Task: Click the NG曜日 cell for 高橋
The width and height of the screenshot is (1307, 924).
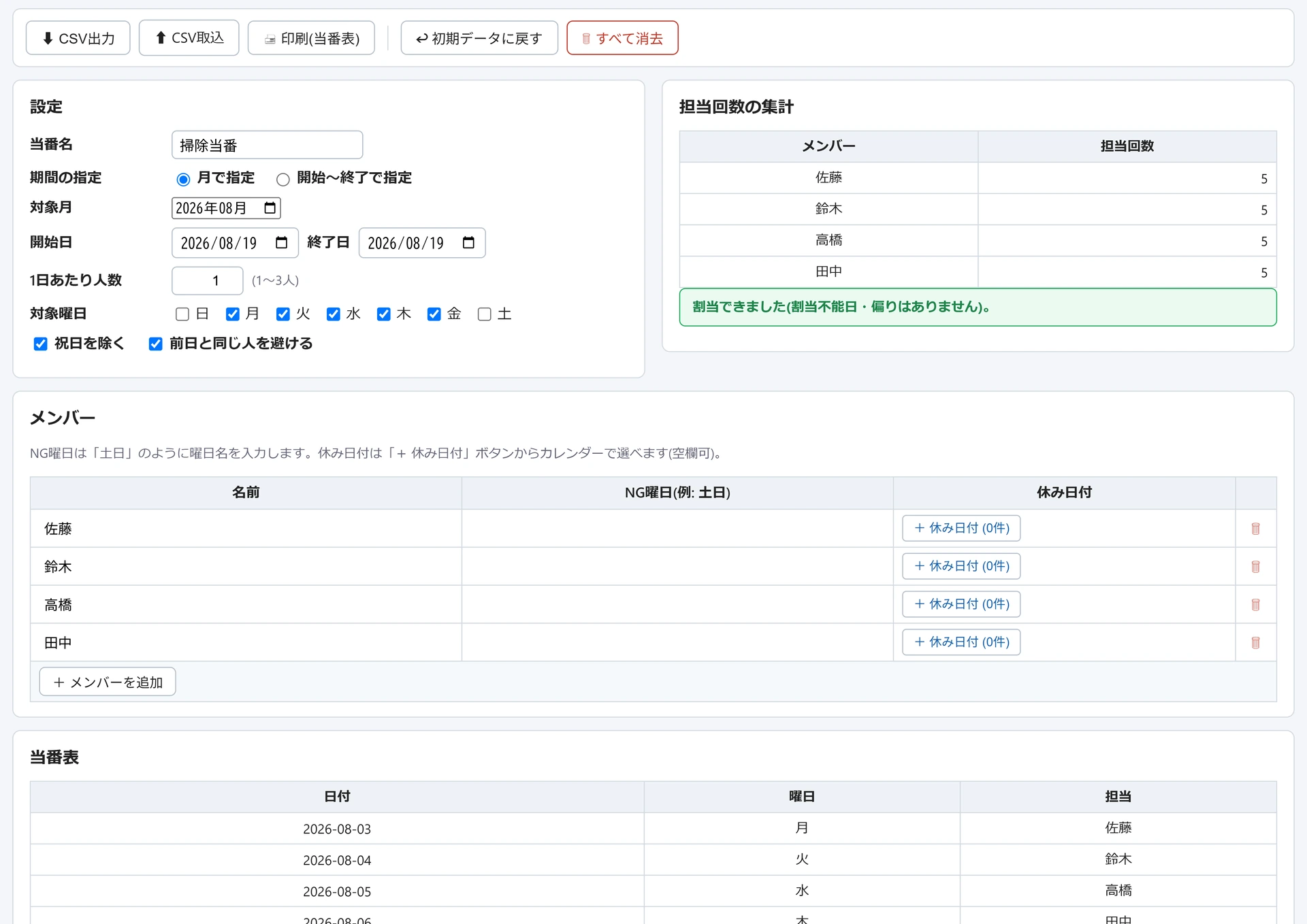Action: (677, 605)
